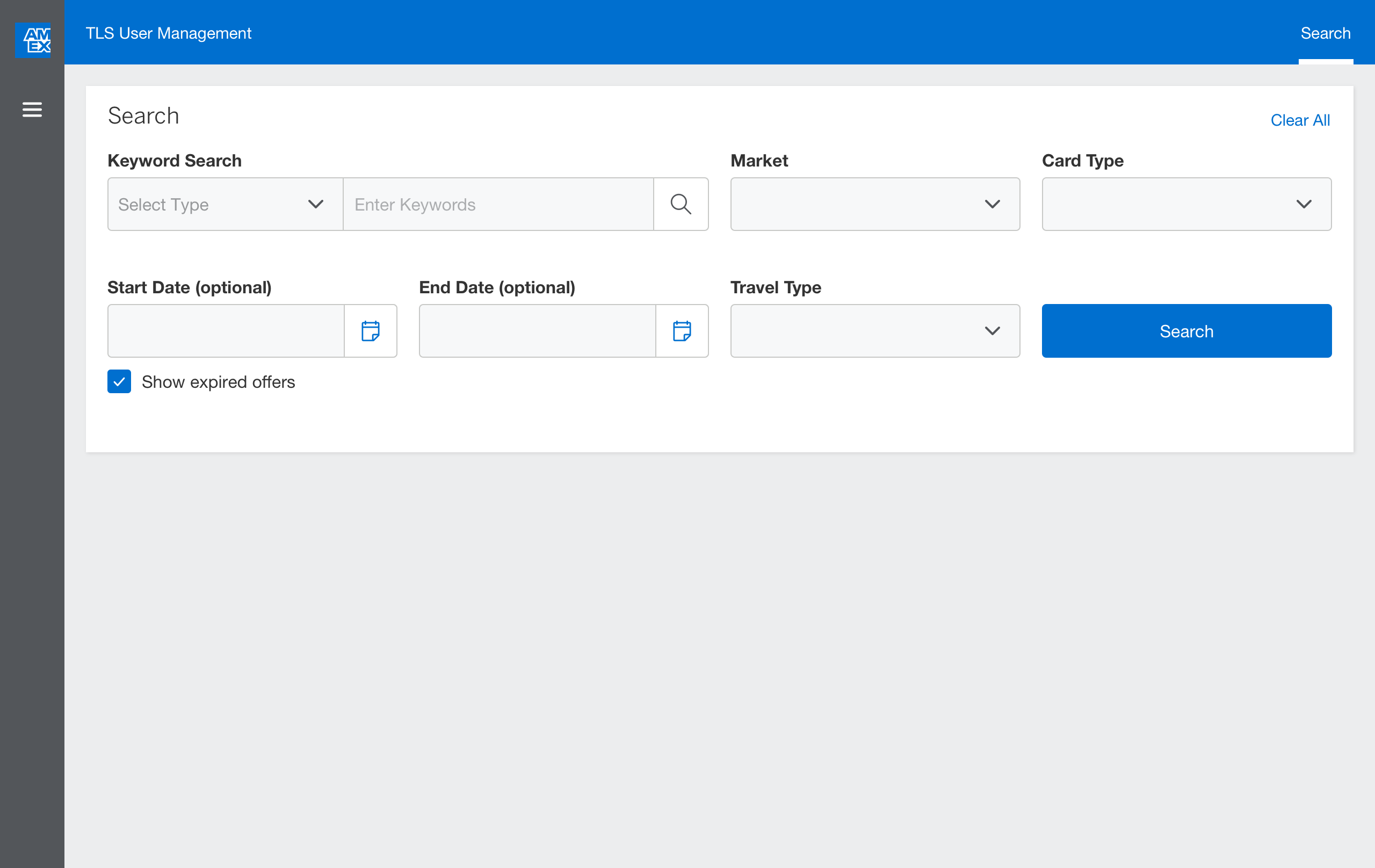This screenshot has width=1375, height=868.
Task: Expand the Select Type dropdown
Action: tap(225, 204)
